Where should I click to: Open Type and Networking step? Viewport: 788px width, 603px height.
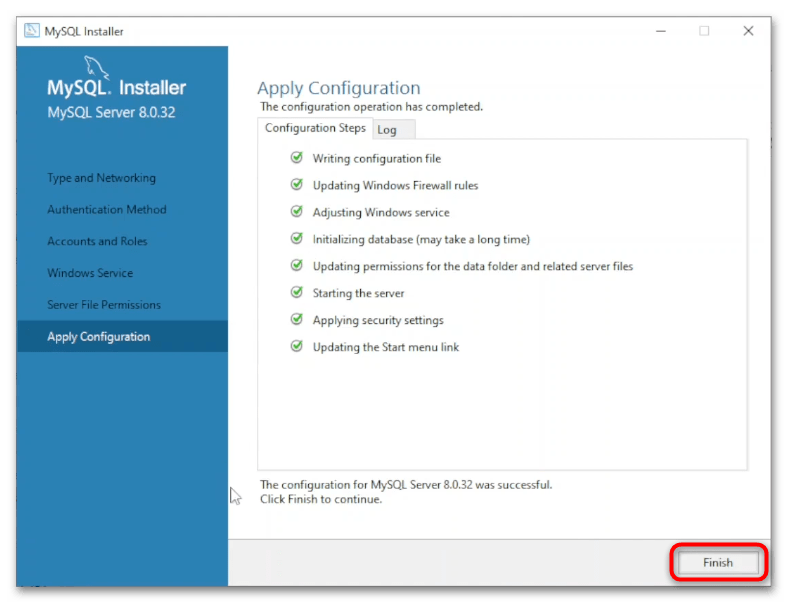(102, 178)
